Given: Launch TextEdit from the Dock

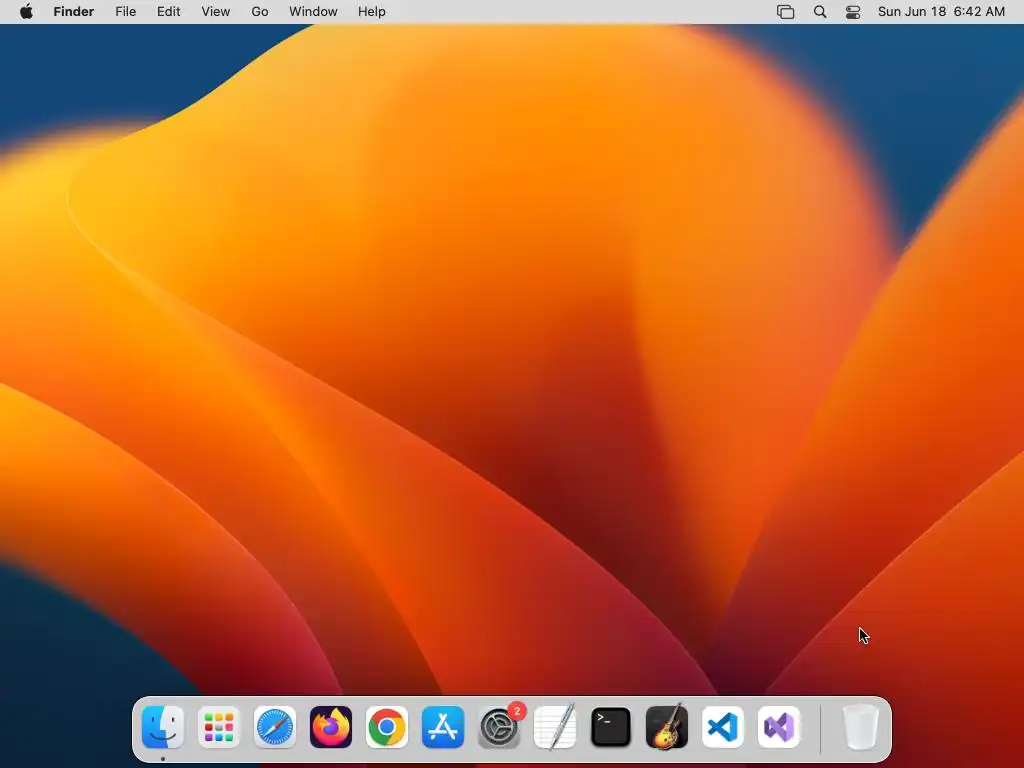Looking at the screenshot, I should (x=555, y=727).
